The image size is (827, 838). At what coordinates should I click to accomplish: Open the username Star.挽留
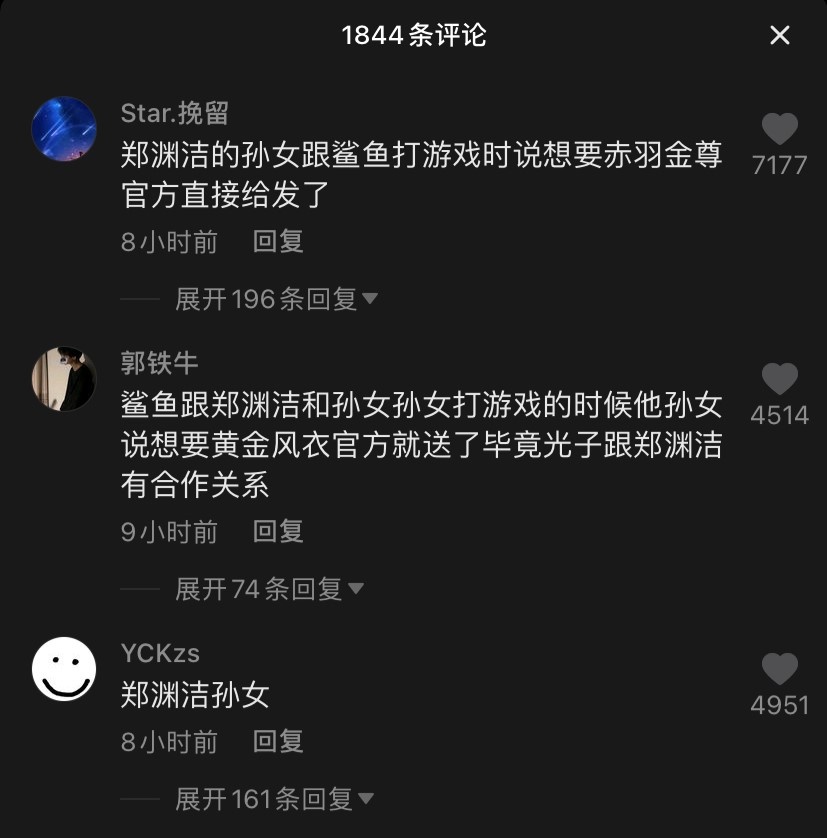coord(175,113)
